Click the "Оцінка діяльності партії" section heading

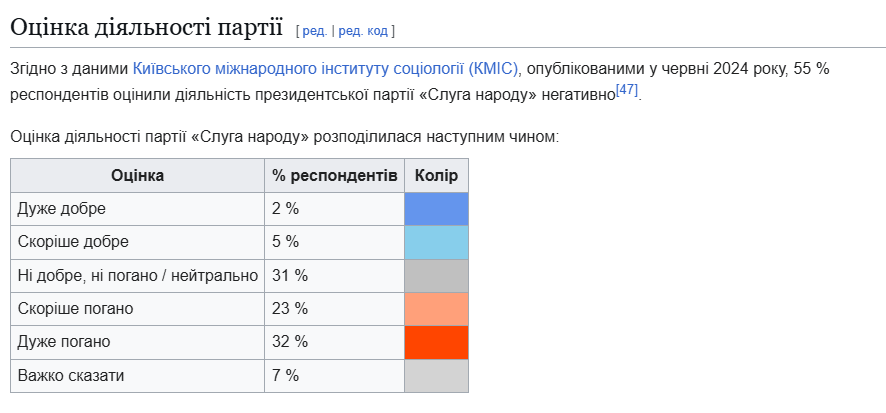coord(146,27)
